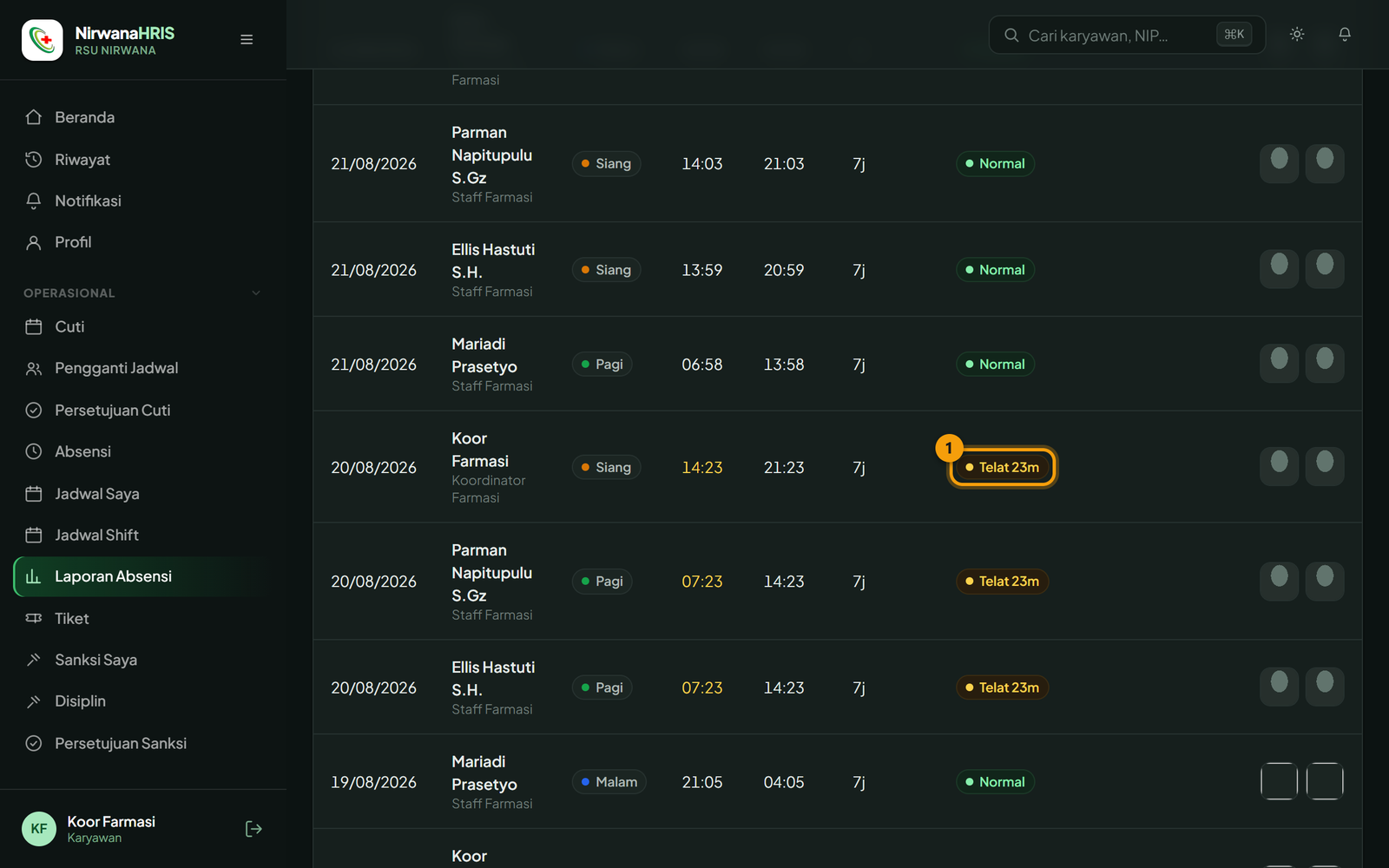The width and height of the screenshot is (1389, 868).
Task: Click the Malam shift badge
Action: (x=609, y=782)
